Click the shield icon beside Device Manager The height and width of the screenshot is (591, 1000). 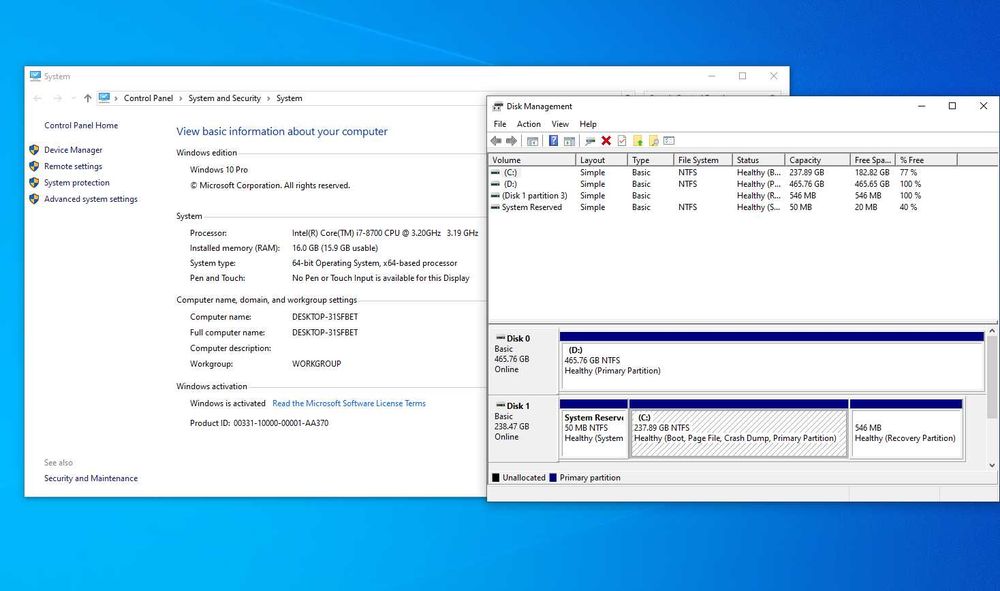click(34, 150)
